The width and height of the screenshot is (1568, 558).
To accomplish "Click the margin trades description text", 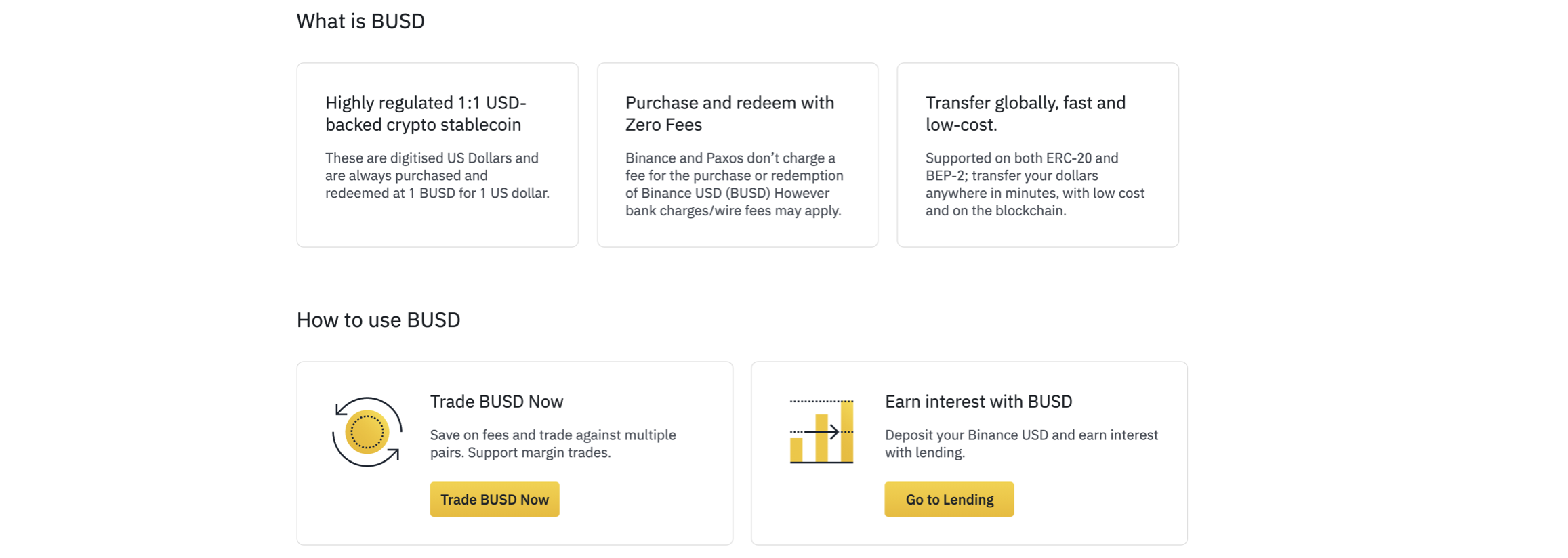I will pos(553,444).
